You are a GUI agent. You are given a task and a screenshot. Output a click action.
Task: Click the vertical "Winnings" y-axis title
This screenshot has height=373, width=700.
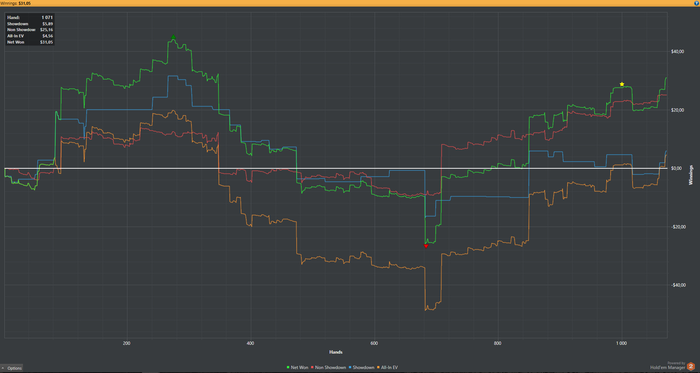pyautogui.click(x=692, y=175)
